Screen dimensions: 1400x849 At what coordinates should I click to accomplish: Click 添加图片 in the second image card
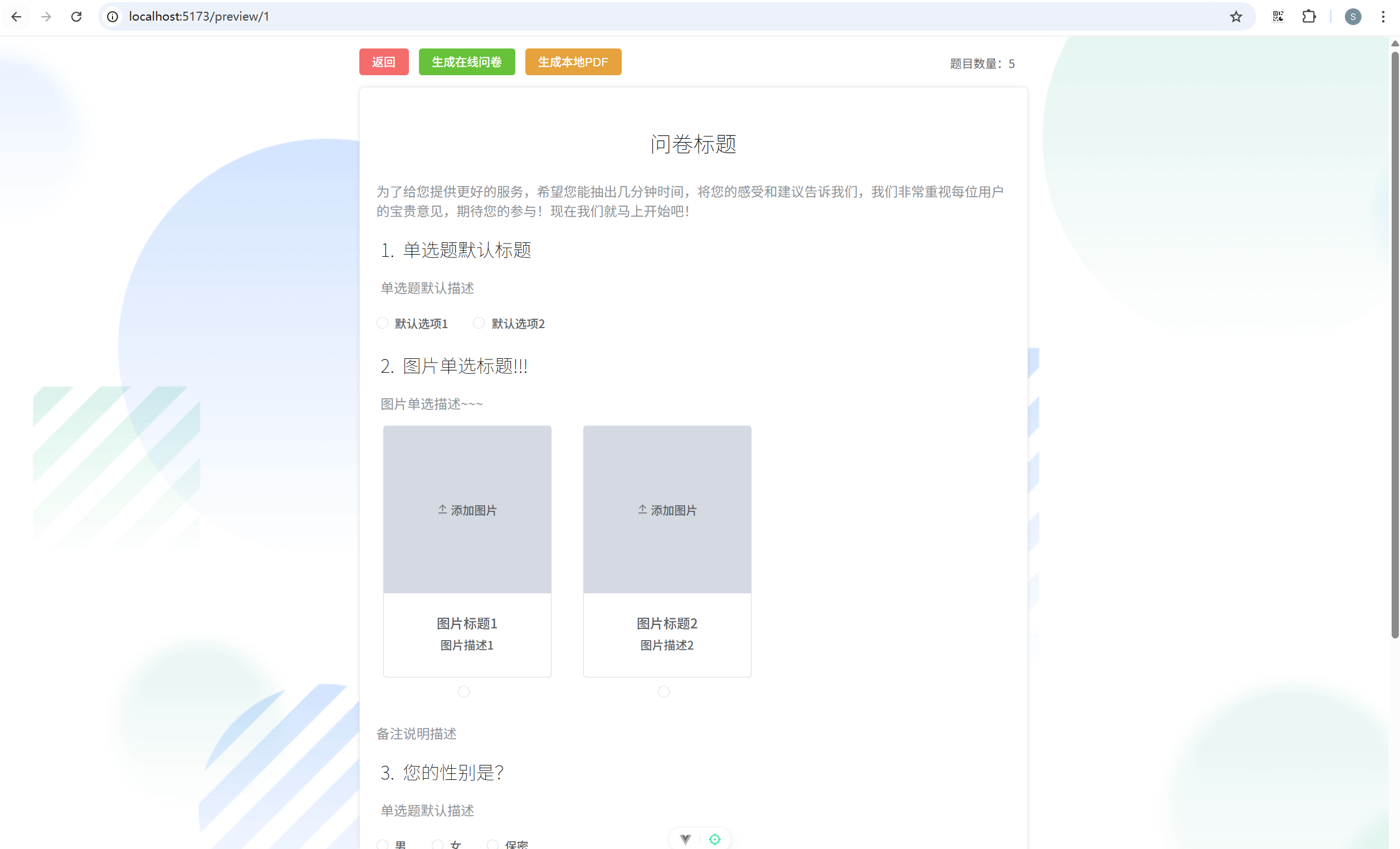(667, 510)
